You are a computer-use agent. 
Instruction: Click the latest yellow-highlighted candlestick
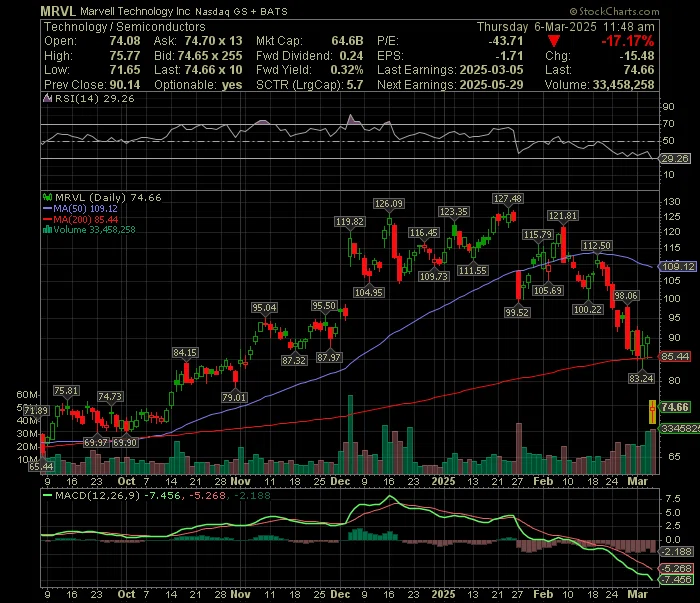click(x=652, y=412)
